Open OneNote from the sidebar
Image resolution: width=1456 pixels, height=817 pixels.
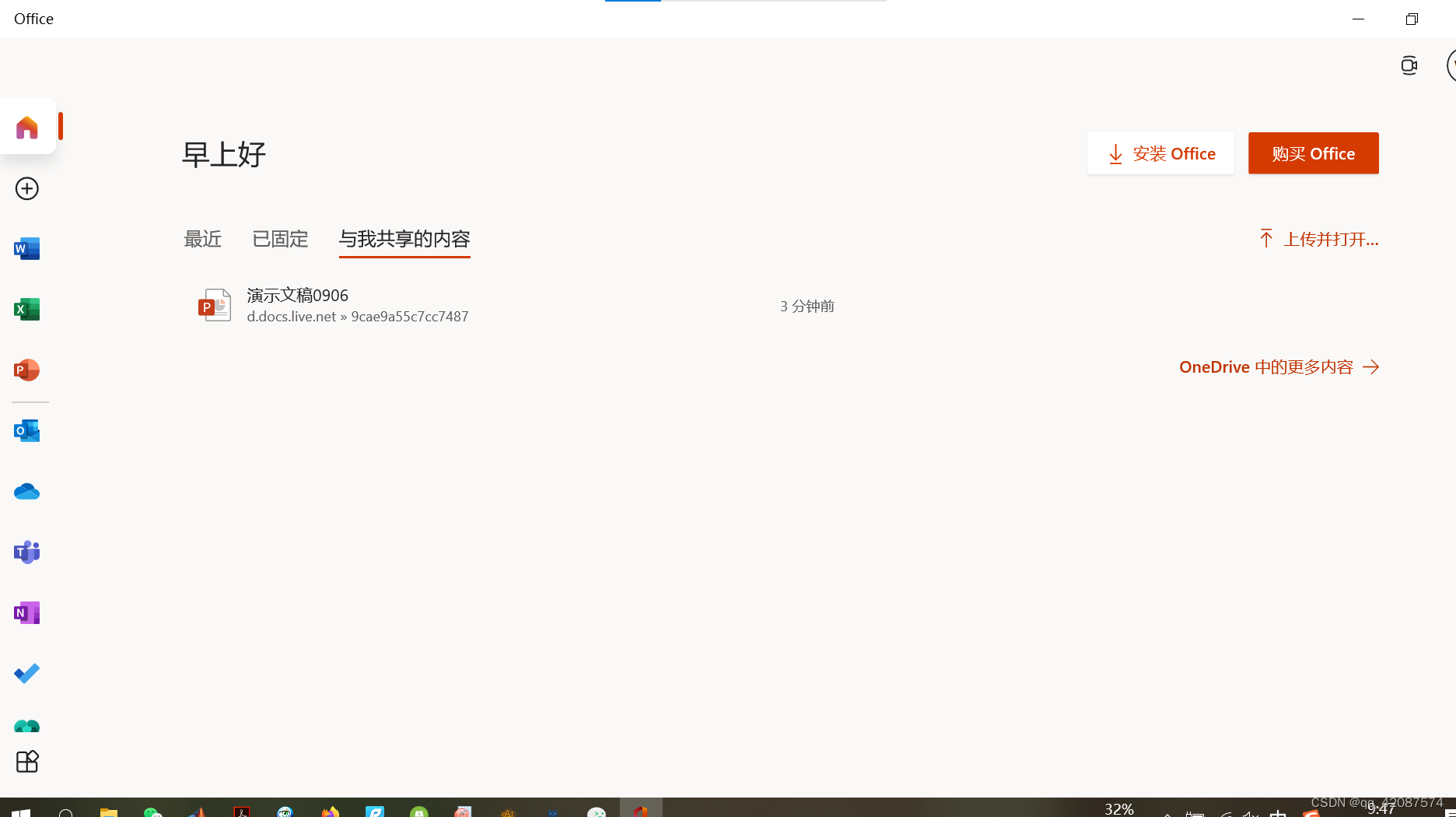[27, 613]
